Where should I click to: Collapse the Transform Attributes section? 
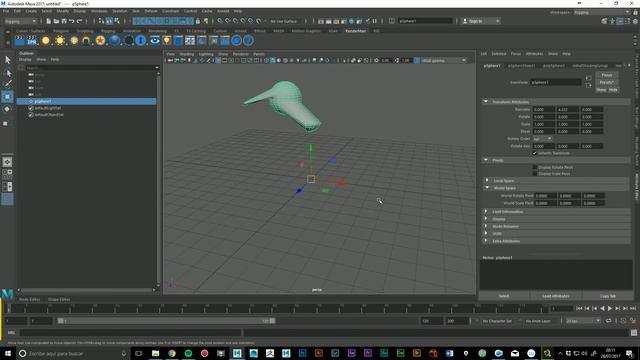point(486,102)
